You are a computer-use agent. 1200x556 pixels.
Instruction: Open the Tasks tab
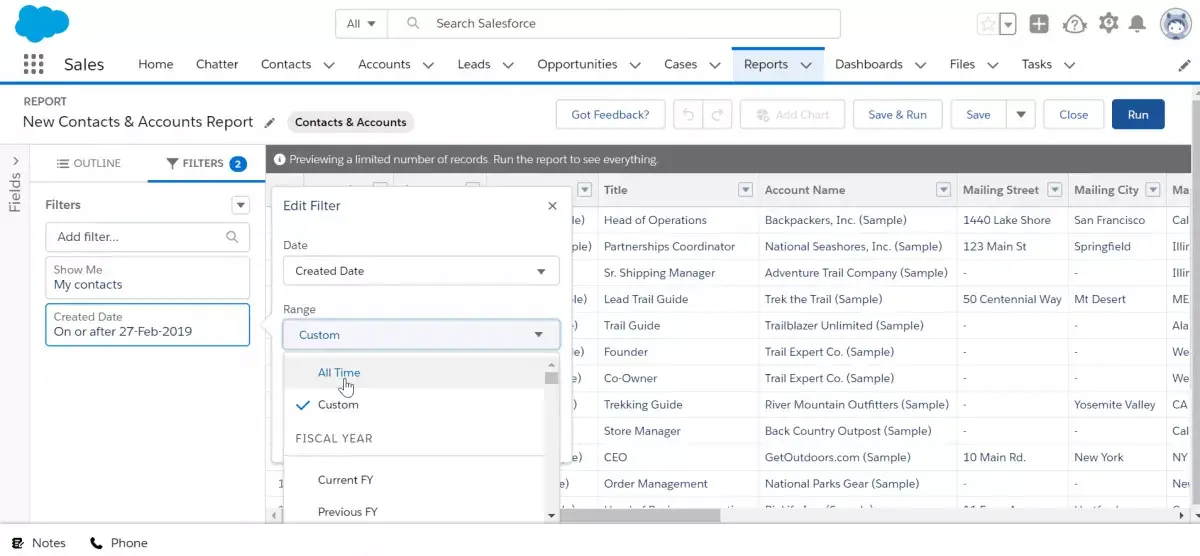point(1037,64)
